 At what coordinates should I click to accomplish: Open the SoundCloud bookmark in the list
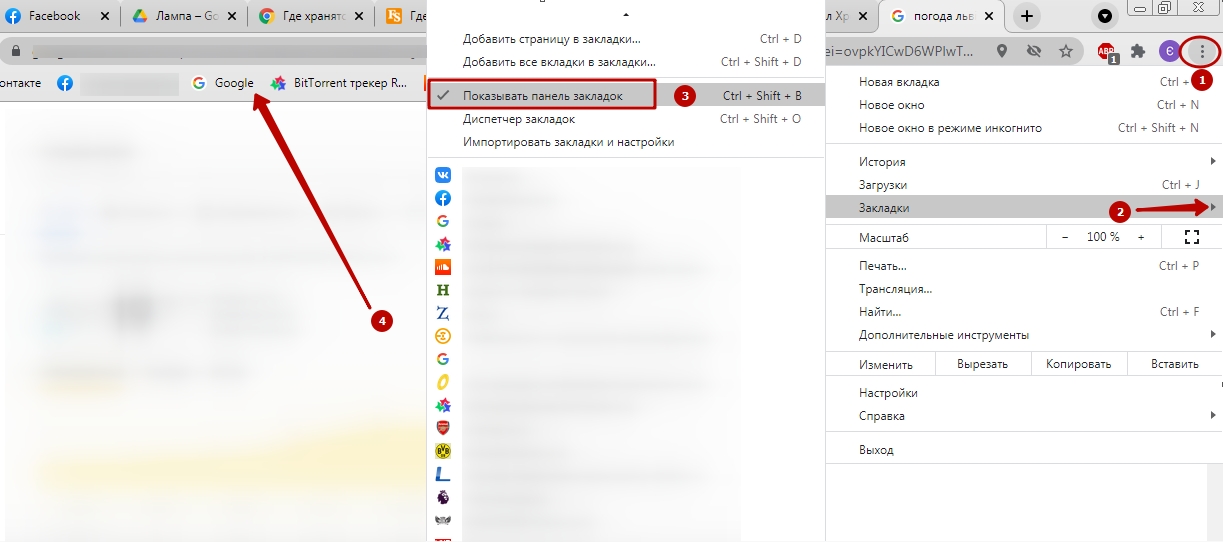442,267
